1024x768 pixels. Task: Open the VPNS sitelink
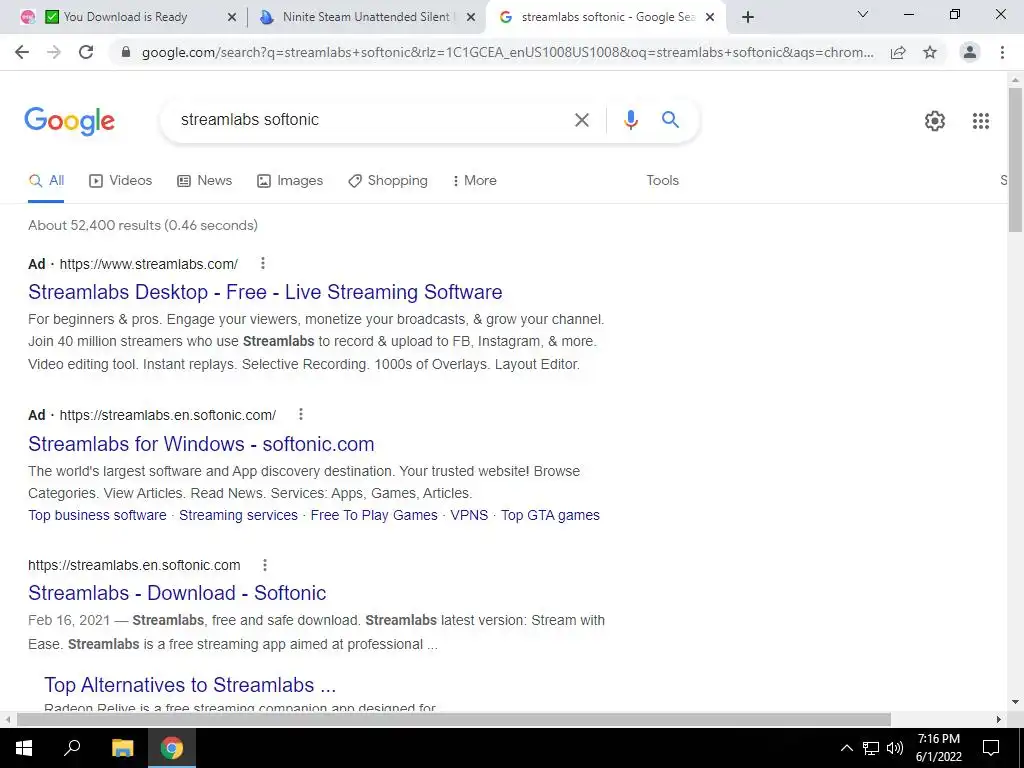coord(469,515)
